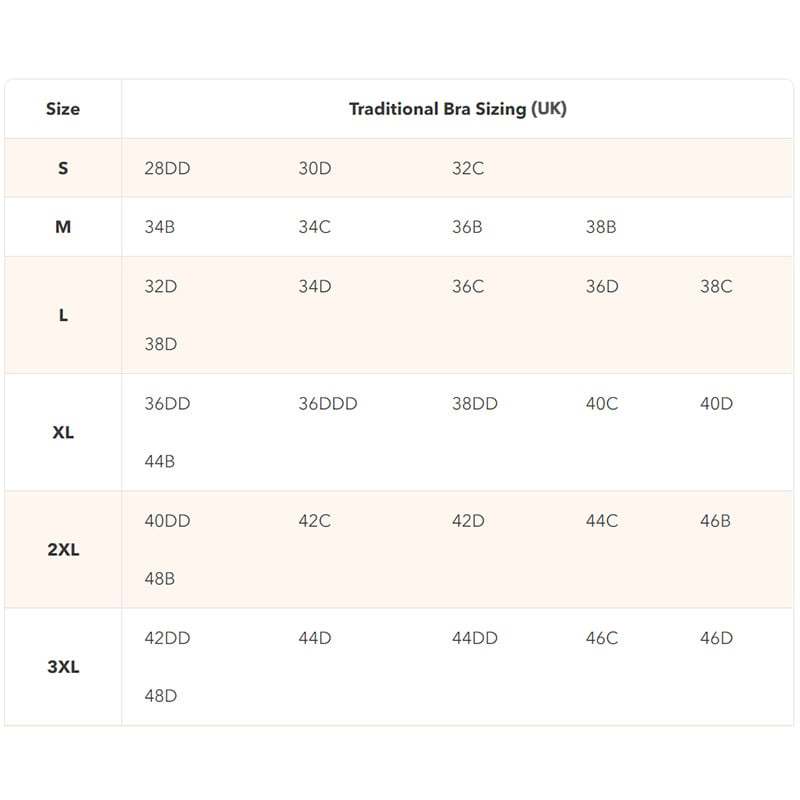Image resolution: width=800 pixels, height=800 pixels.
Task: Select the L size row label
Action: [63, 315]
